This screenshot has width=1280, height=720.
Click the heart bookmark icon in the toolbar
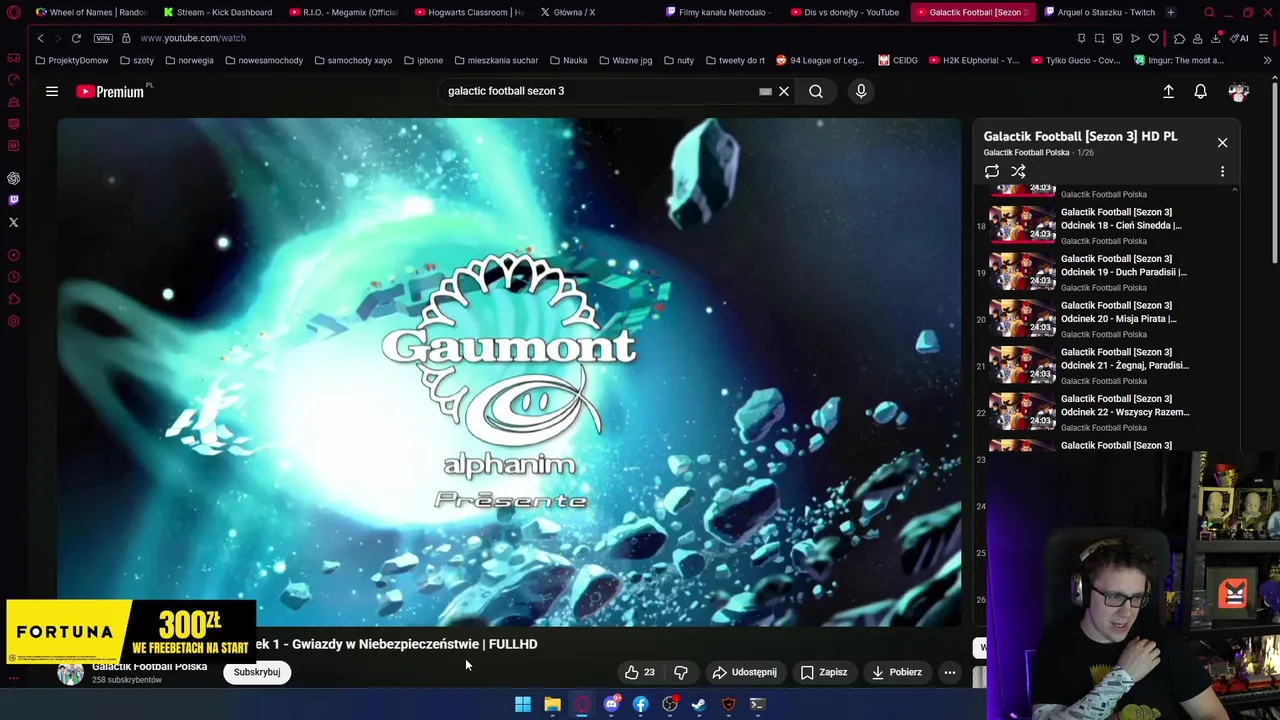(x=1153, y=38)
